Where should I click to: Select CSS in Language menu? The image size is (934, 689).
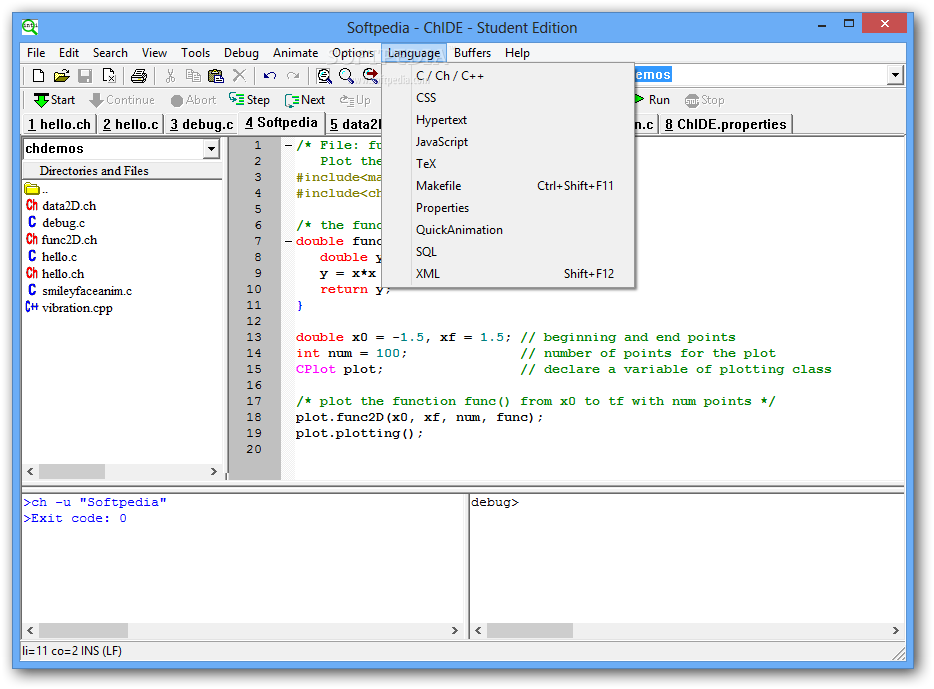508,98
